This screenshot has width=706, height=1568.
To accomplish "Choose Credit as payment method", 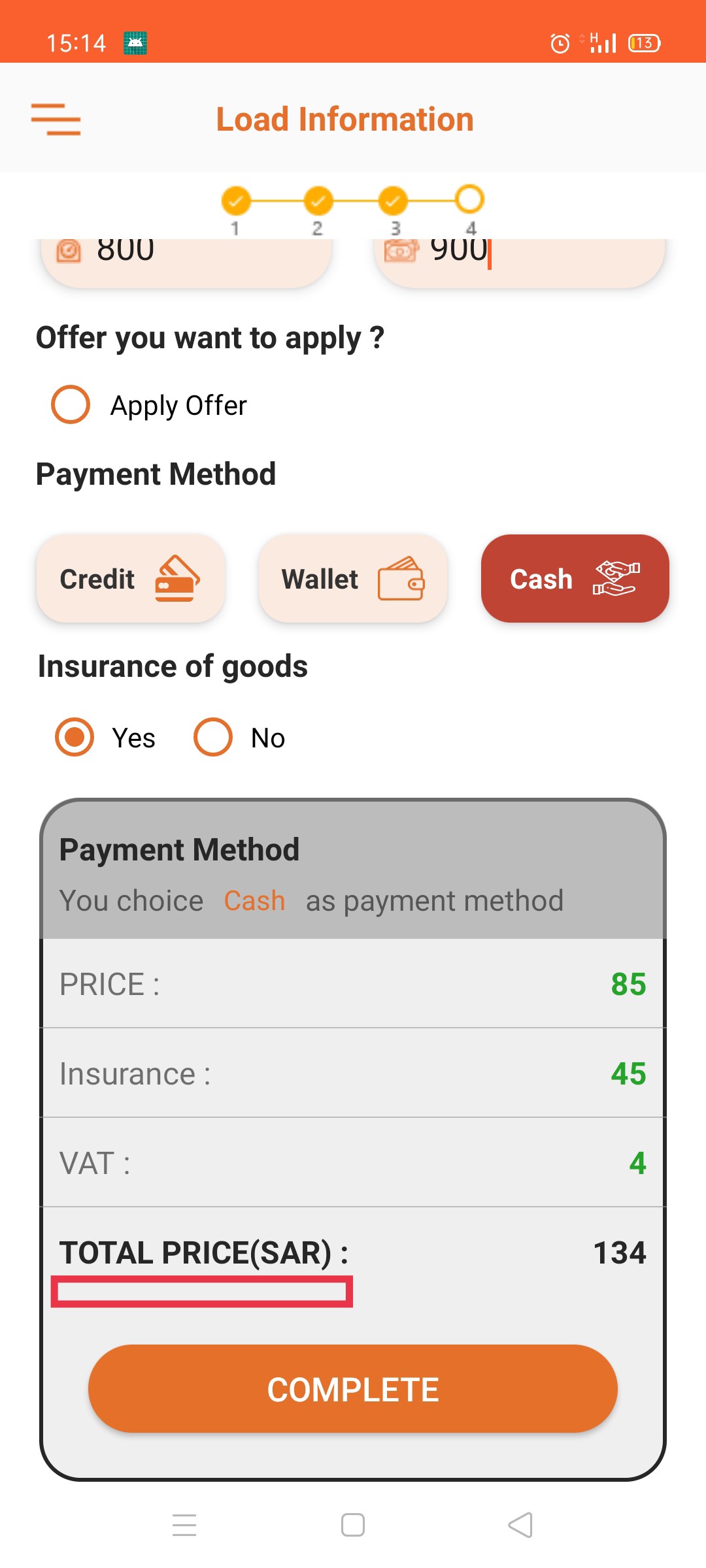I will [x=131, y=579].
